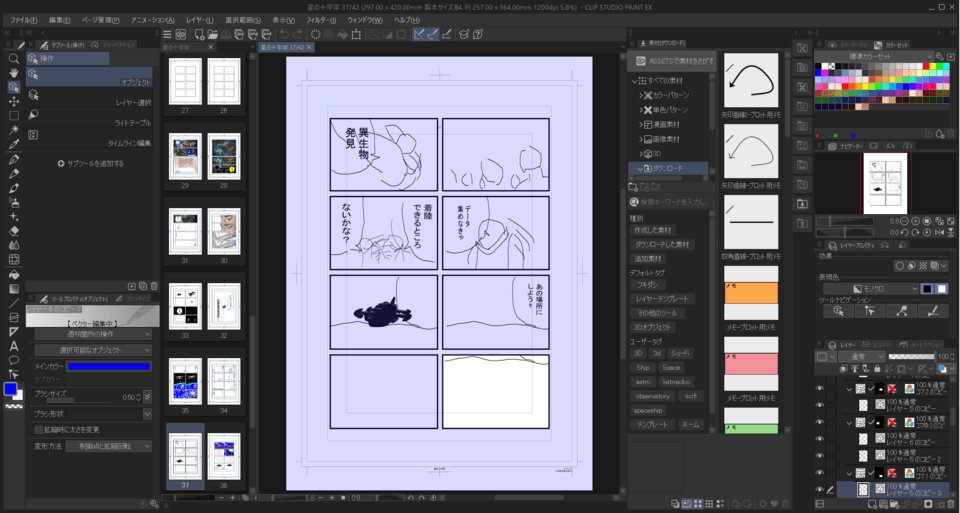This screenshot has height=513, width=960.
Task: Click the Open file folder icon
Action: (x=212, y=35)
